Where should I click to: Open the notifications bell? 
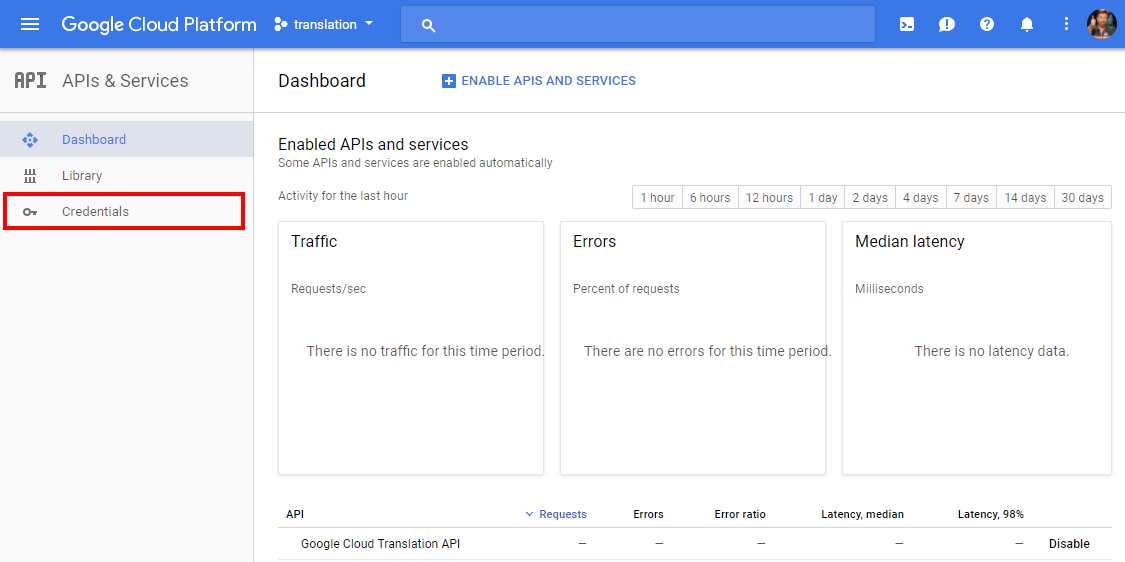[1027, 24]
